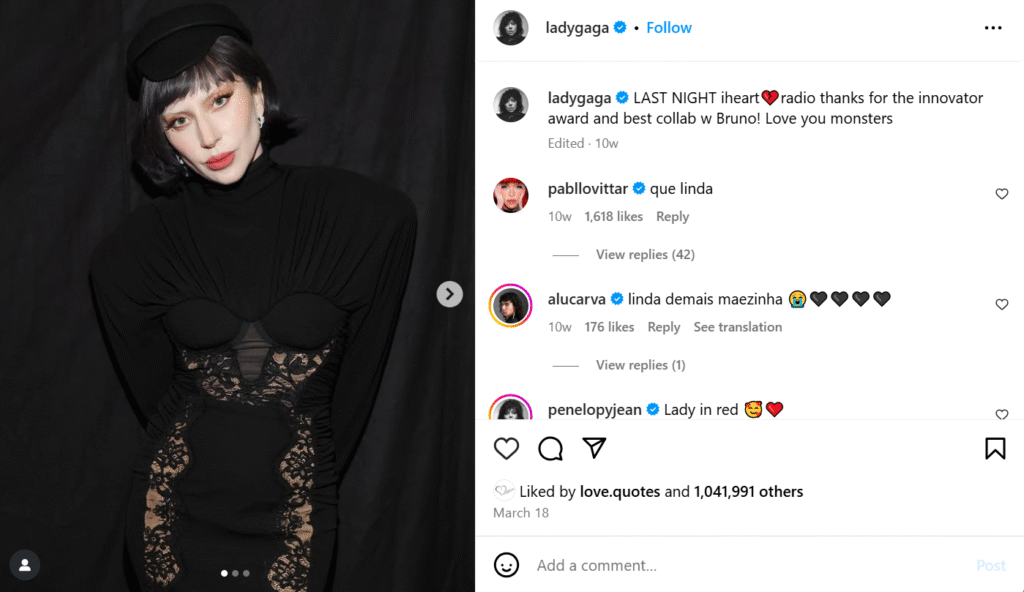The image size is (1024, 592).
Task: Open emoji picker in comment box
Action: [506, 565]
